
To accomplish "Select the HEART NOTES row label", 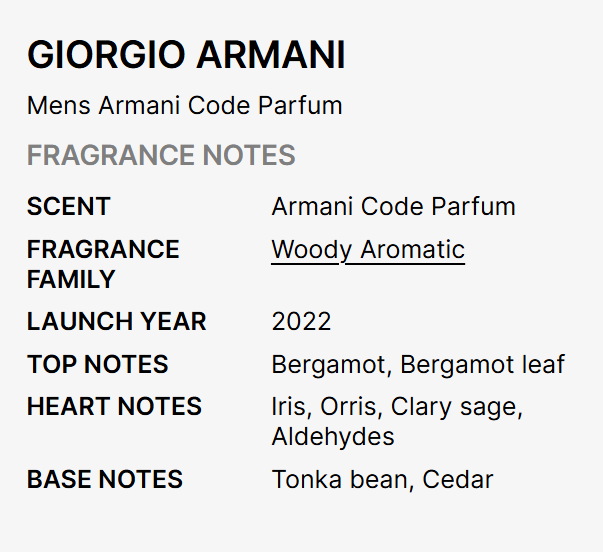I will pos(115,407).
